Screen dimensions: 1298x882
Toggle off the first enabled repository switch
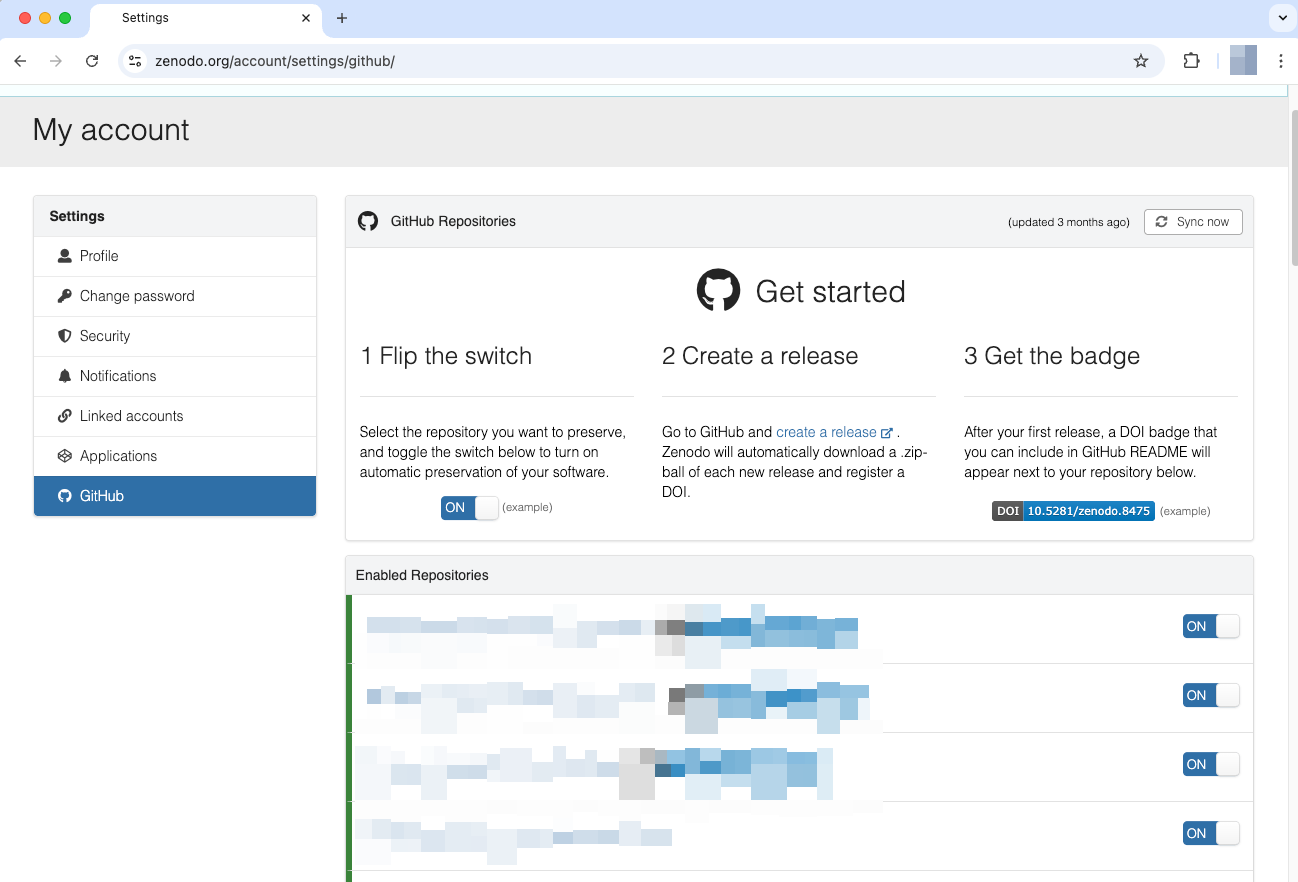[x=1210, y=626]
